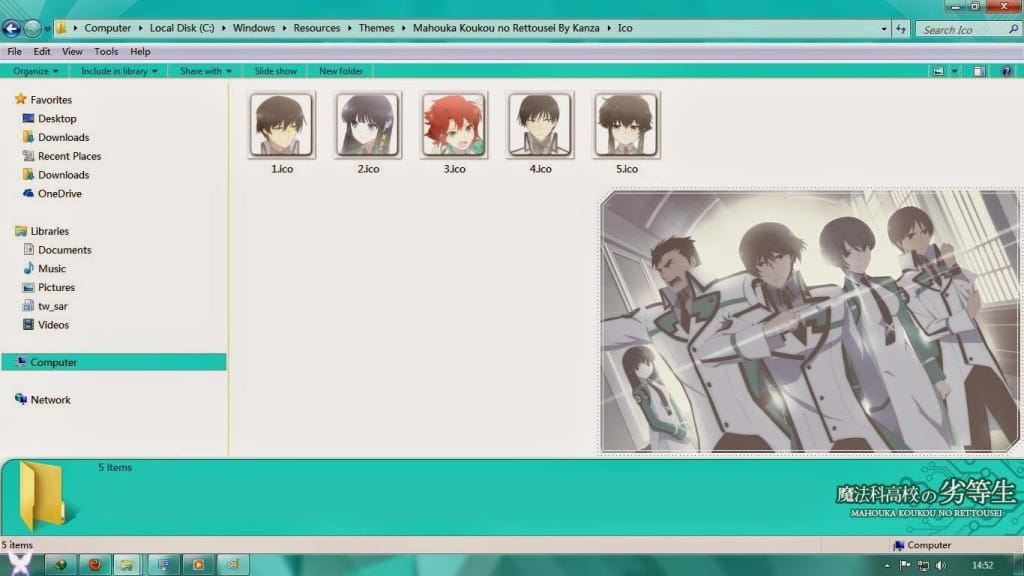
Task: Navigate to Resources in the address bar
Action: (317, 28)
